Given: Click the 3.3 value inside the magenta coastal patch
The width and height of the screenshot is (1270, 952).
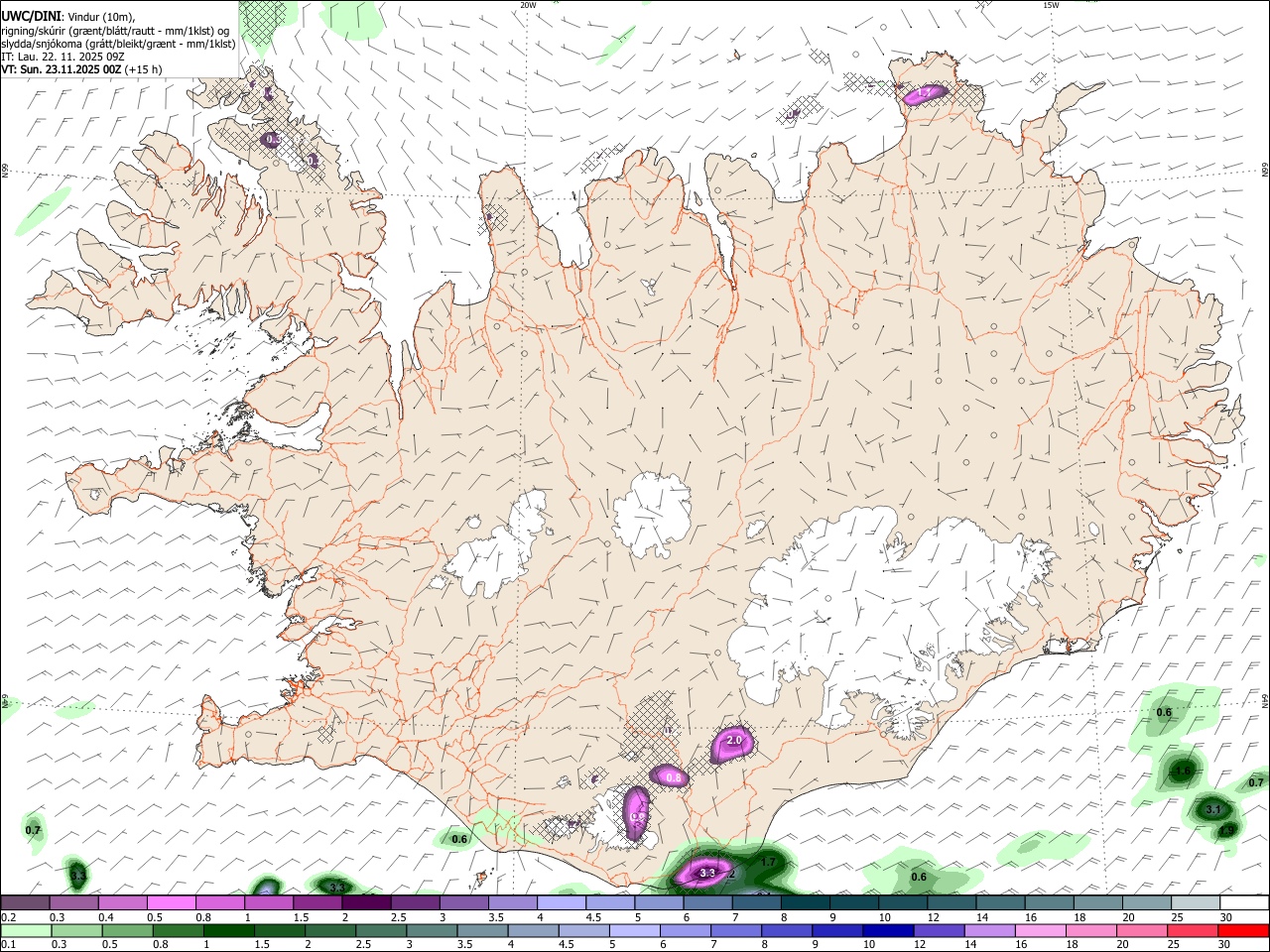Looking at the screenshot, I should coord(707,874).
